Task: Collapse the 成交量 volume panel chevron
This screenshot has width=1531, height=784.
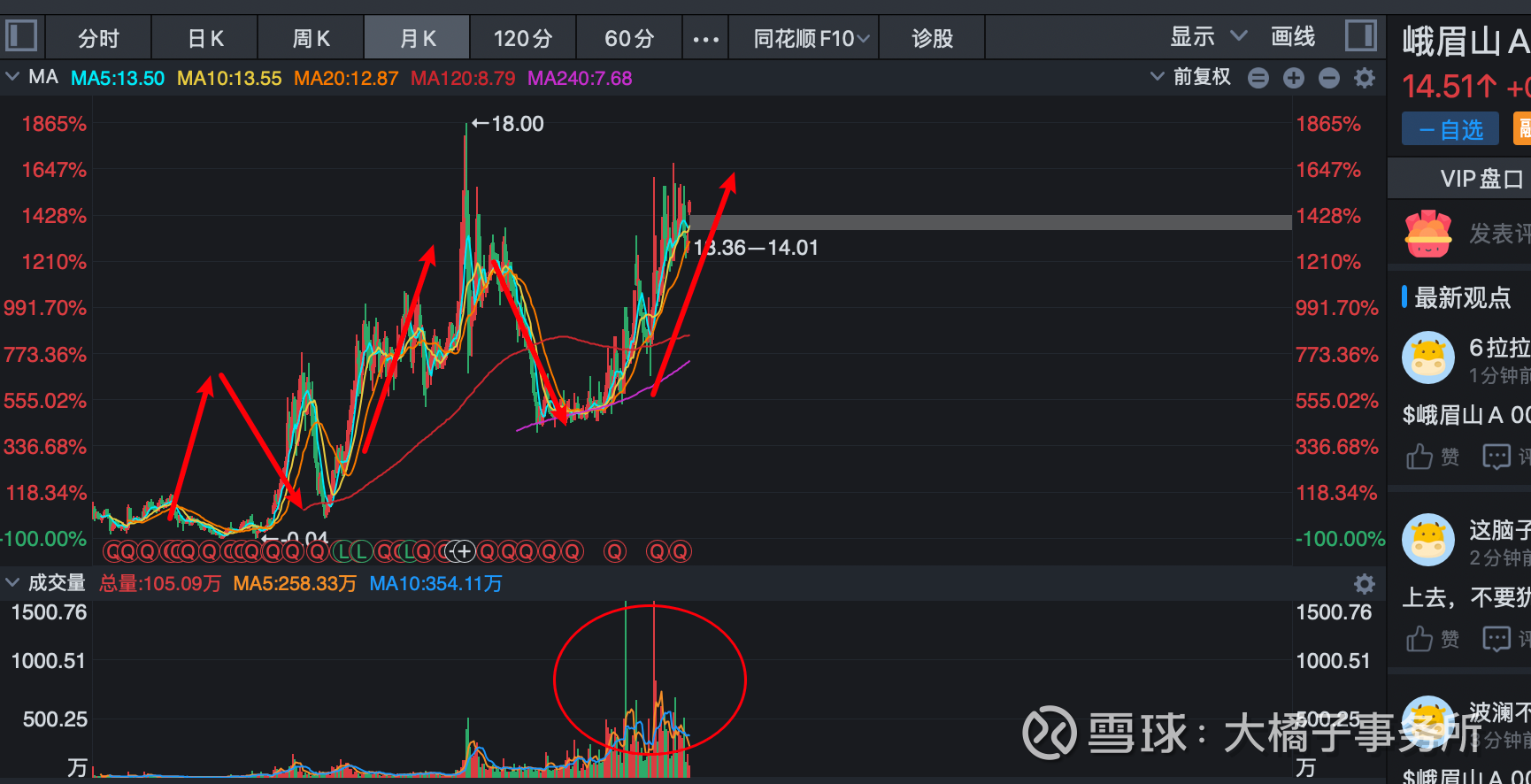Action: [12, 582]
